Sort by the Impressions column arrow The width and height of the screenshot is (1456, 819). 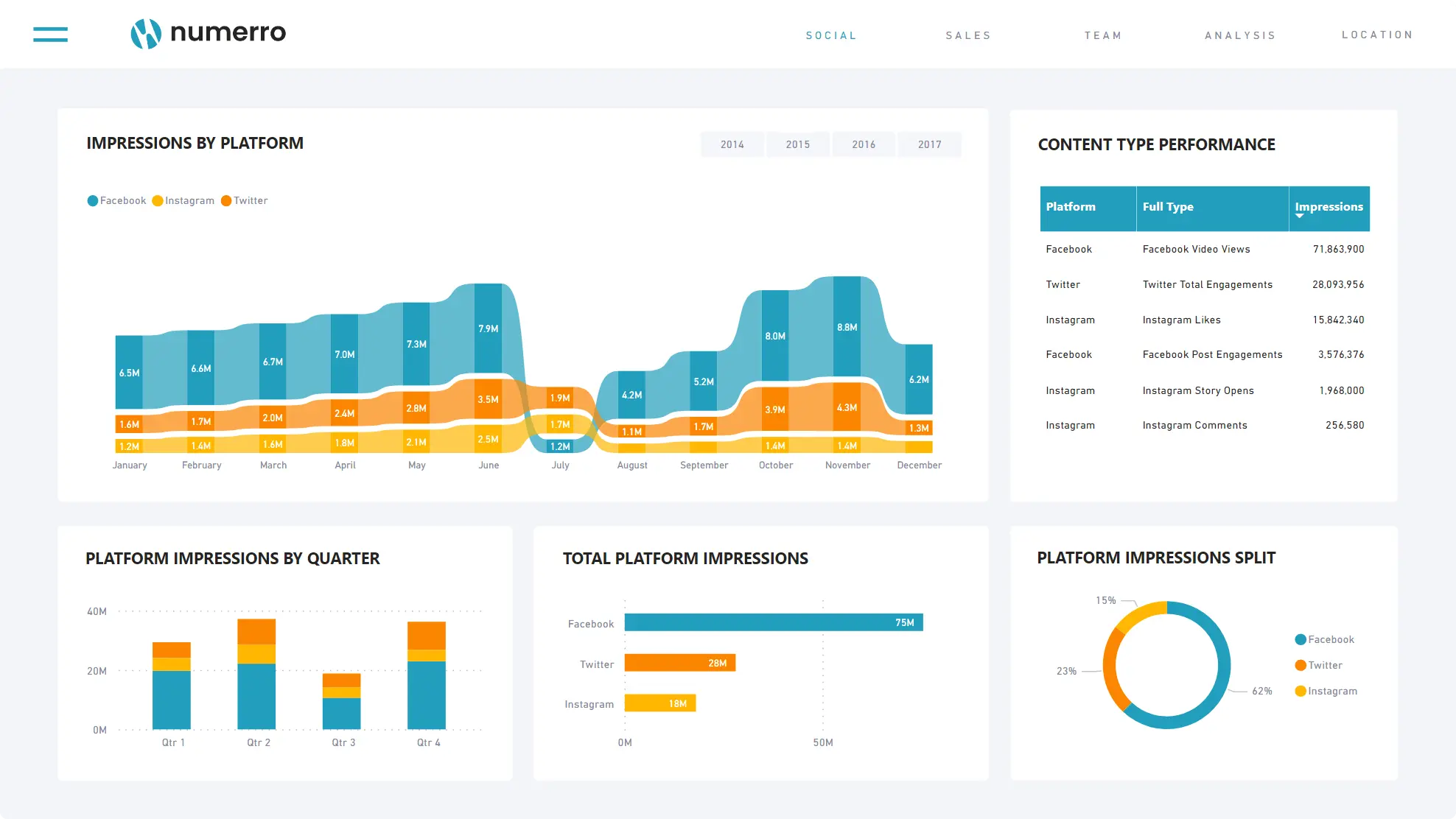pos(1300,216)
